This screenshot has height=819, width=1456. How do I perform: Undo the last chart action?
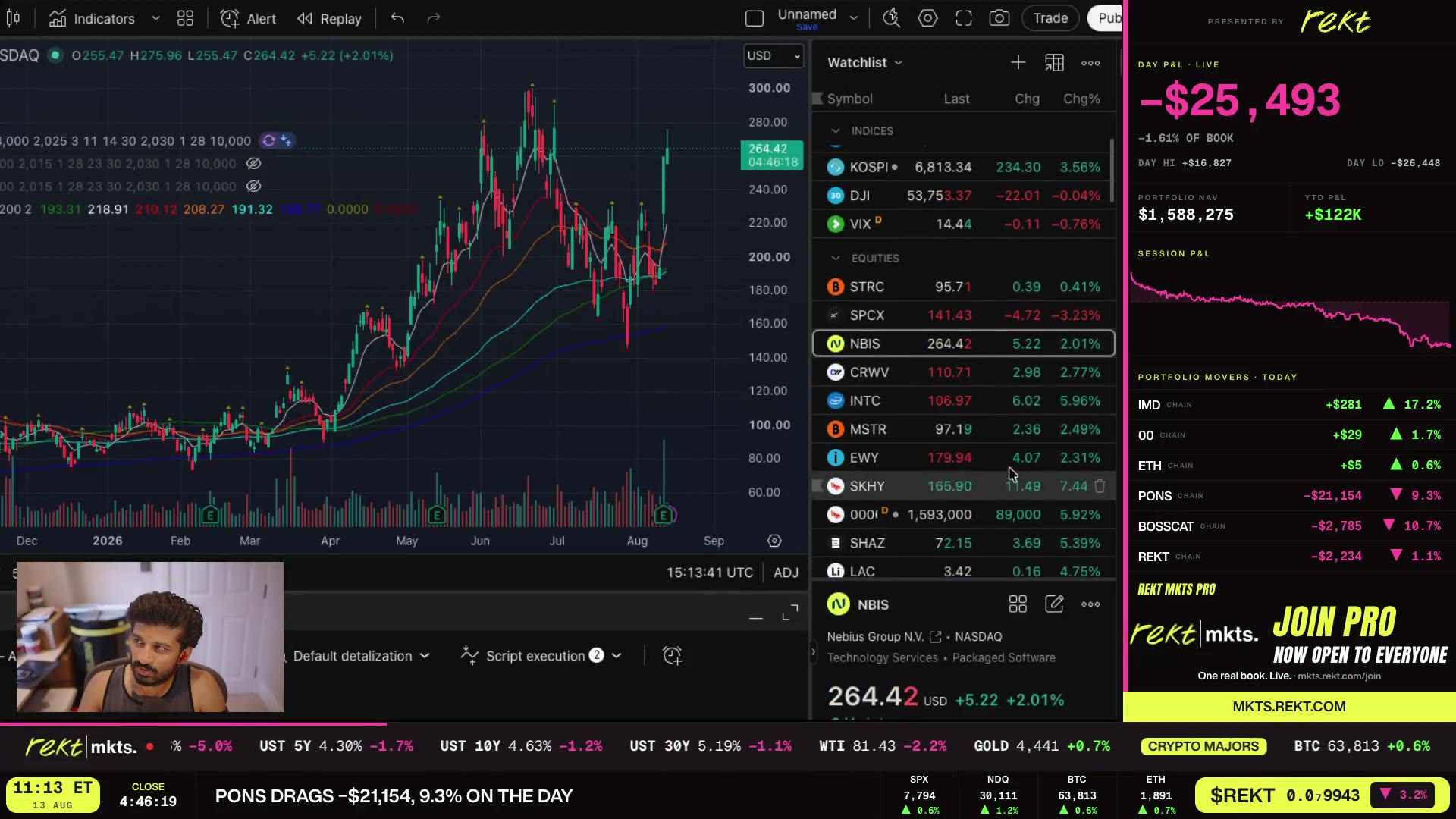click(x=397, y=19)
